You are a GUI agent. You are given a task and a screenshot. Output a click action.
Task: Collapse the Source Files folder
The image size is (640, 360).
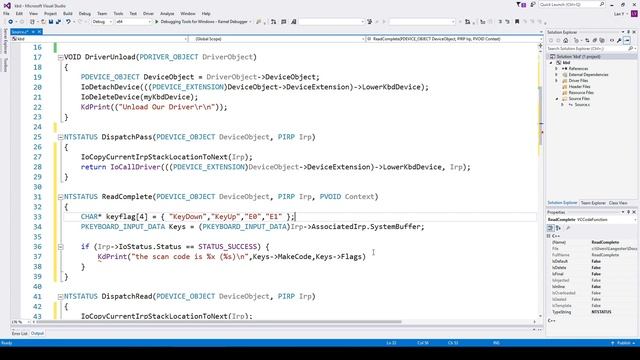pyautogui.click(x=556, y=99)
